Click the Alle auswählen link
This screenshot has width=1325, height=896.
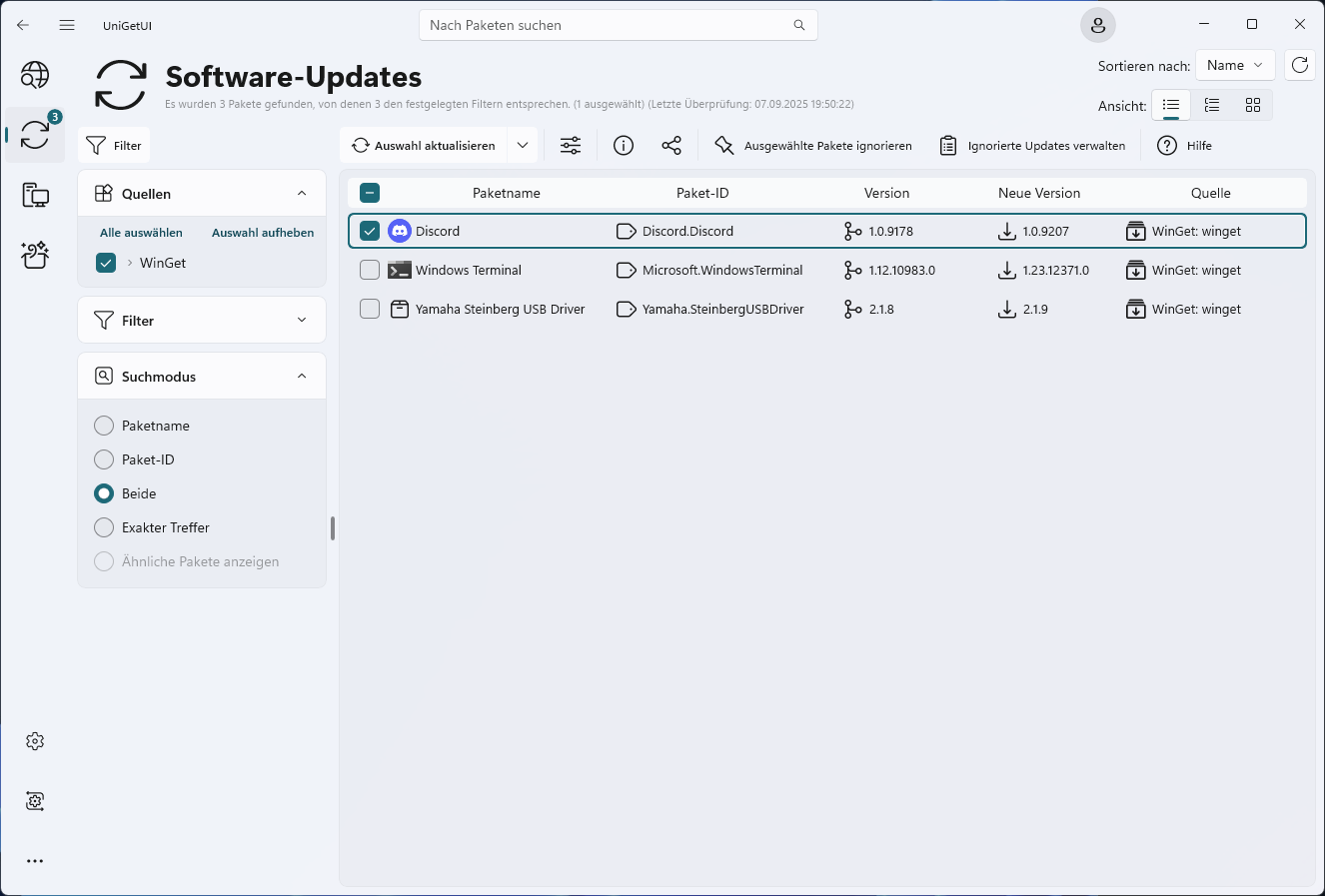click(141, 233)
